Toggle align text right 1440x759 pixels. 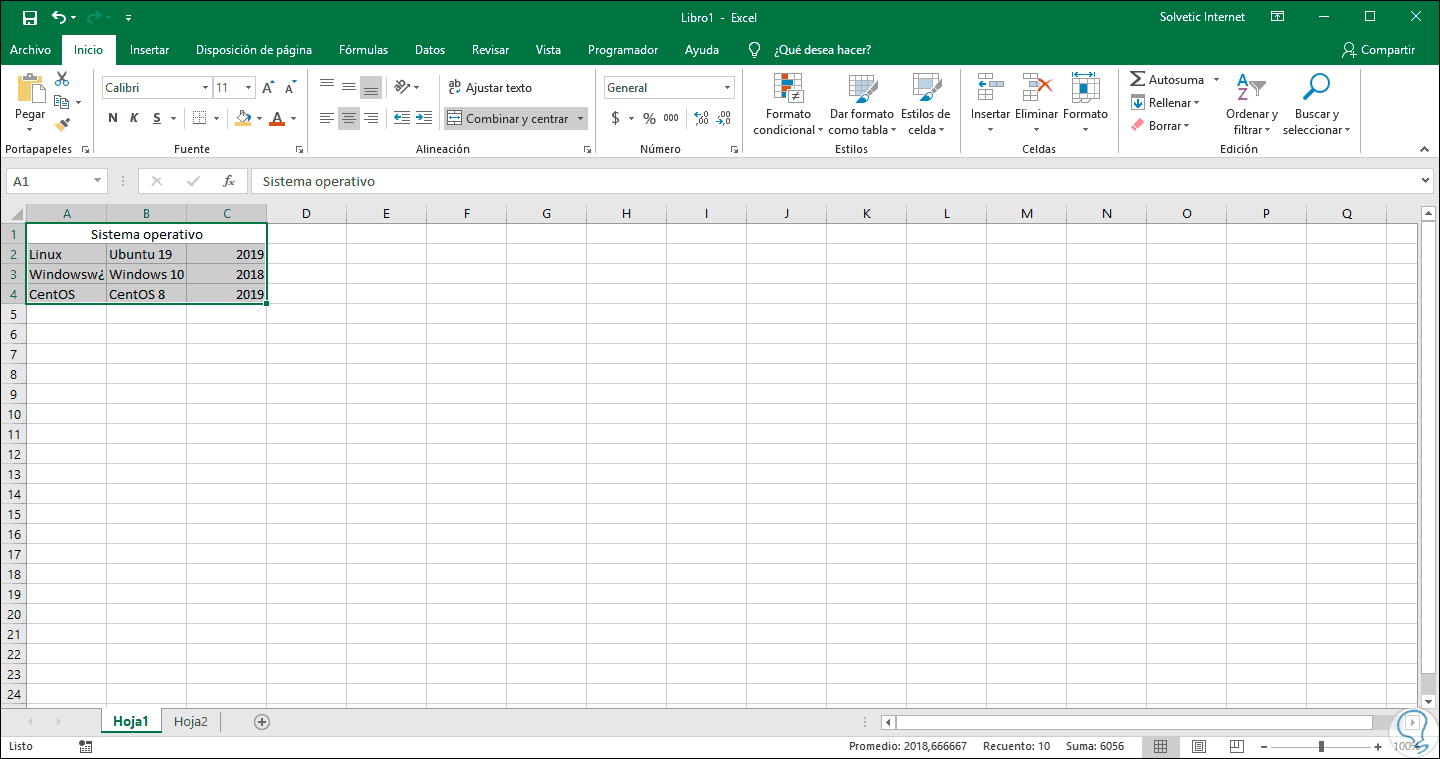coord(371,118)
